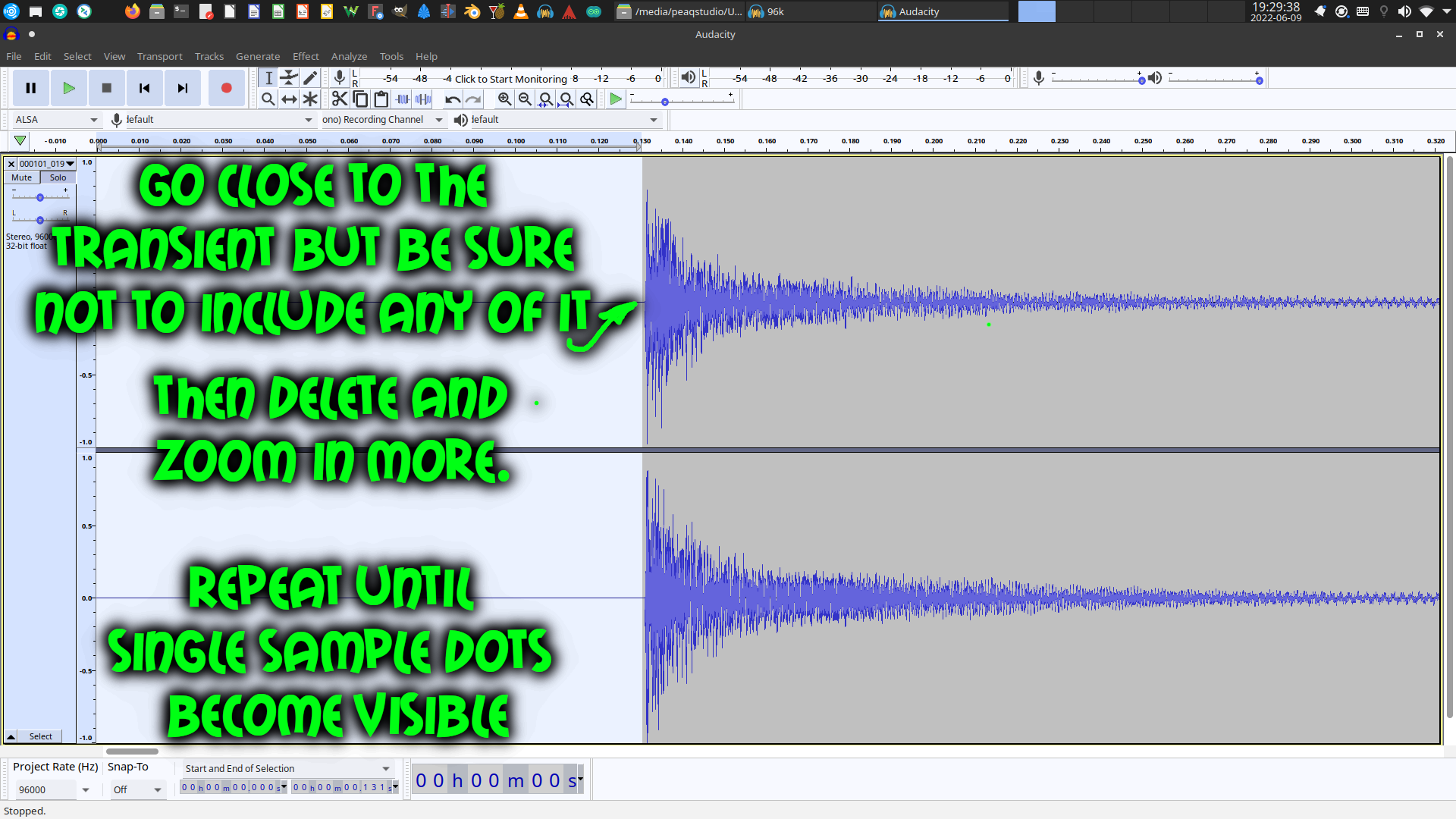Click to Start Monitoring recording meter
The image size is (1456, 819).
pyautogui.click(x=510, y=79)
